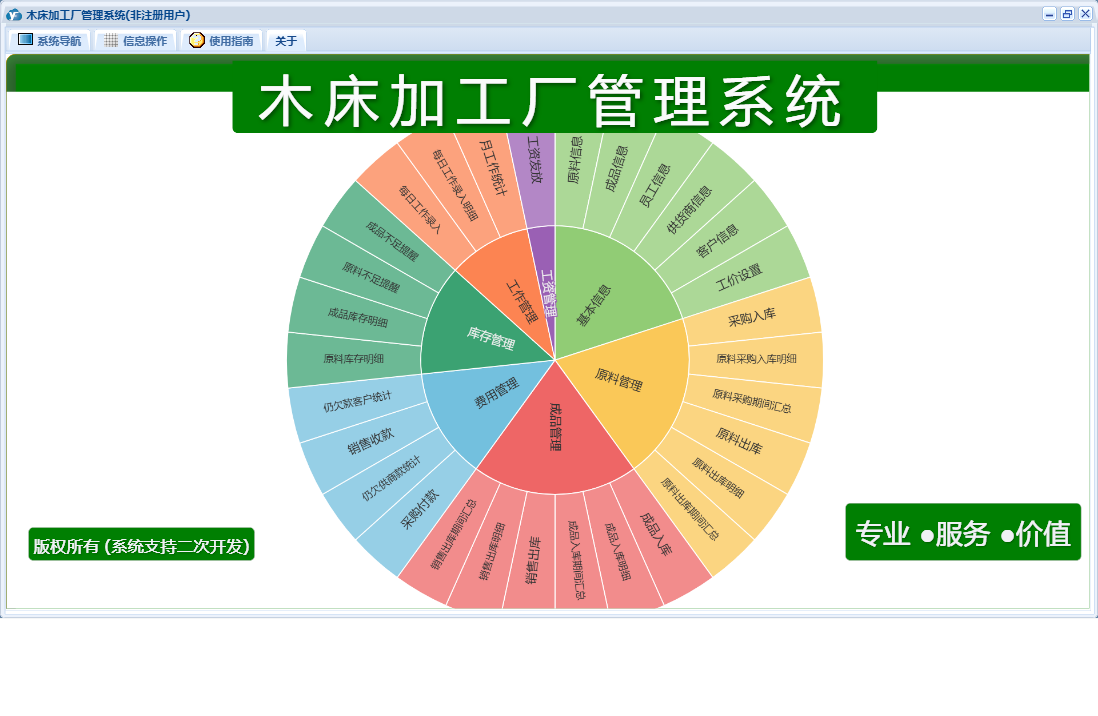Open the 成品库存明细 segment
Viewport: 1098px width, 716px height.
pyautogui.click(x=358, y=317)
